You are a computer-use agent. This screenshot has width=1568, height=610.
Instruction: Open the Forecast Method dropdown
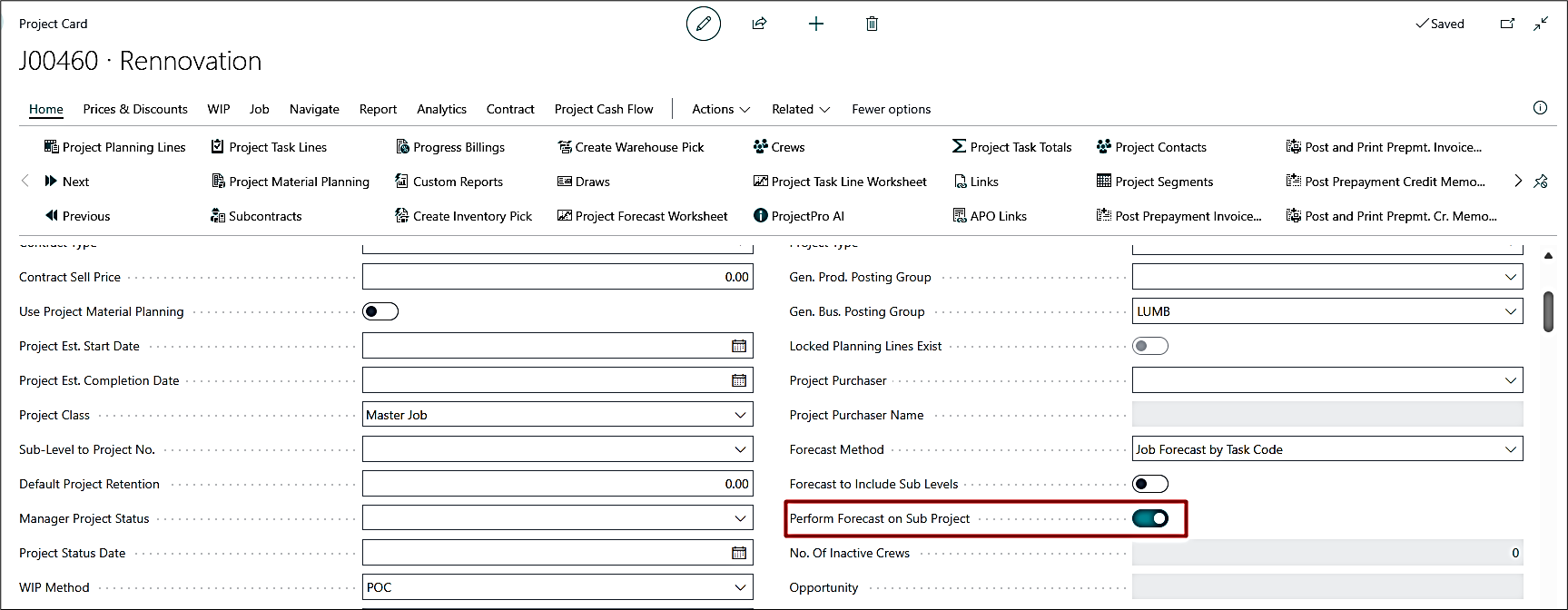[x=1510, y=449]
